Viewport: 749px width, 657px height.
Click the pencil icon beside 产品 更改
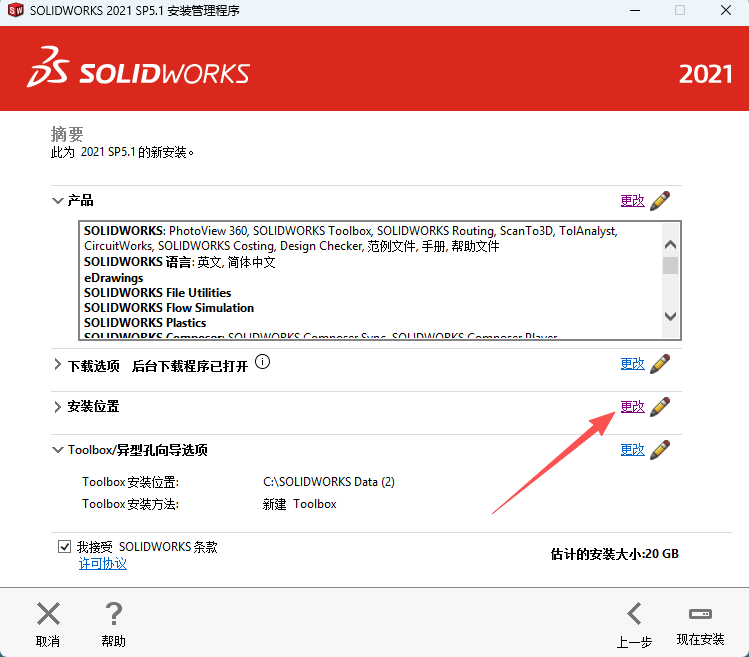pyautogui.click(x=660, y=201)
